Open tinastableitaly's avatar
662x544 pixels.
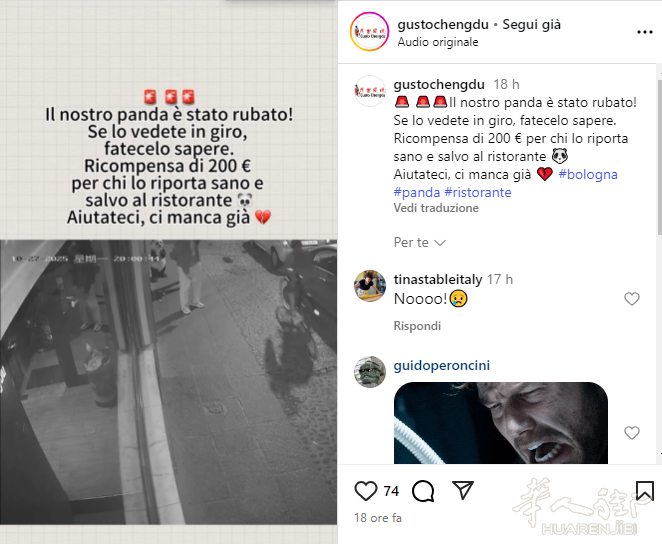pos(370,286)
